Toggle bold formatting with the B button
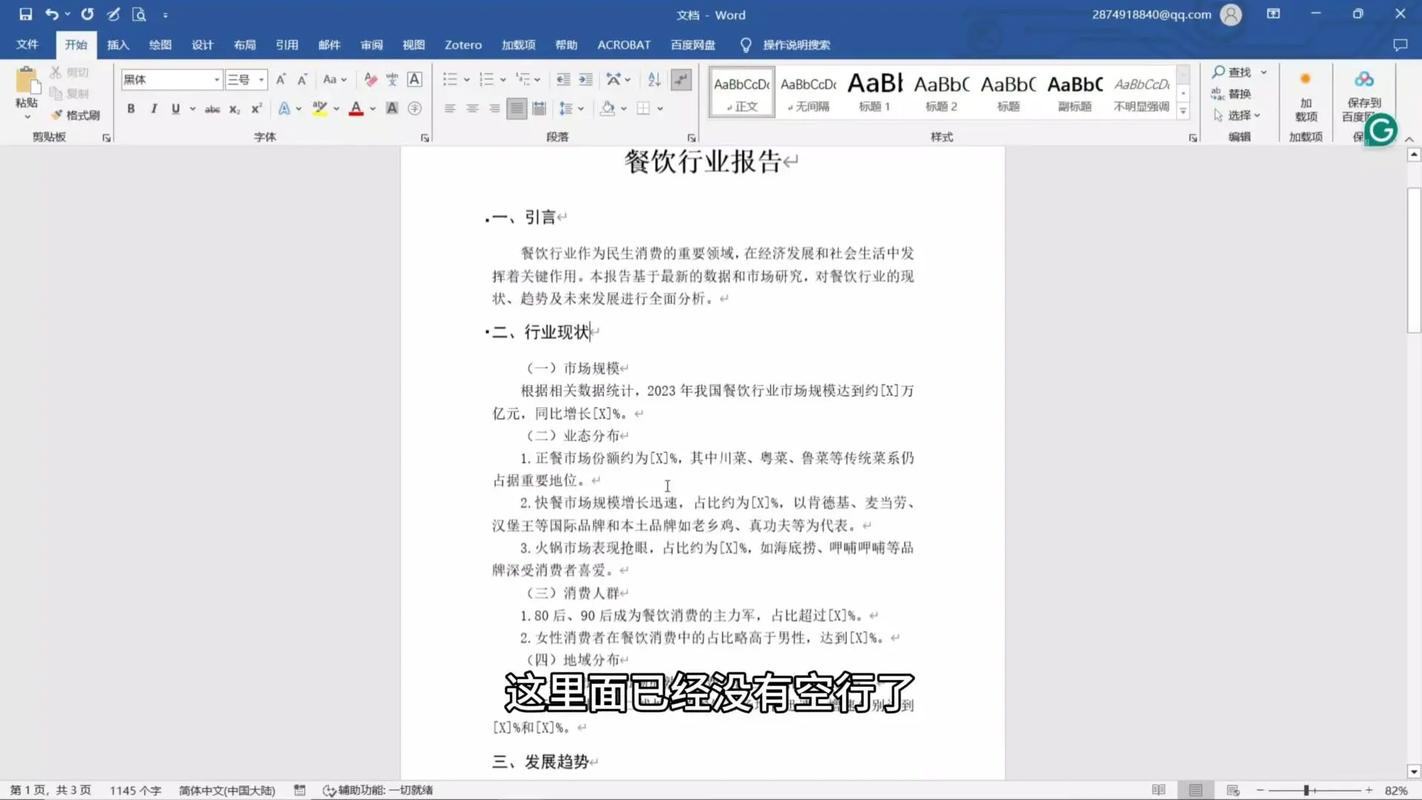The width and height of the screenshot is (1422, 800). (x=131, y=108)
